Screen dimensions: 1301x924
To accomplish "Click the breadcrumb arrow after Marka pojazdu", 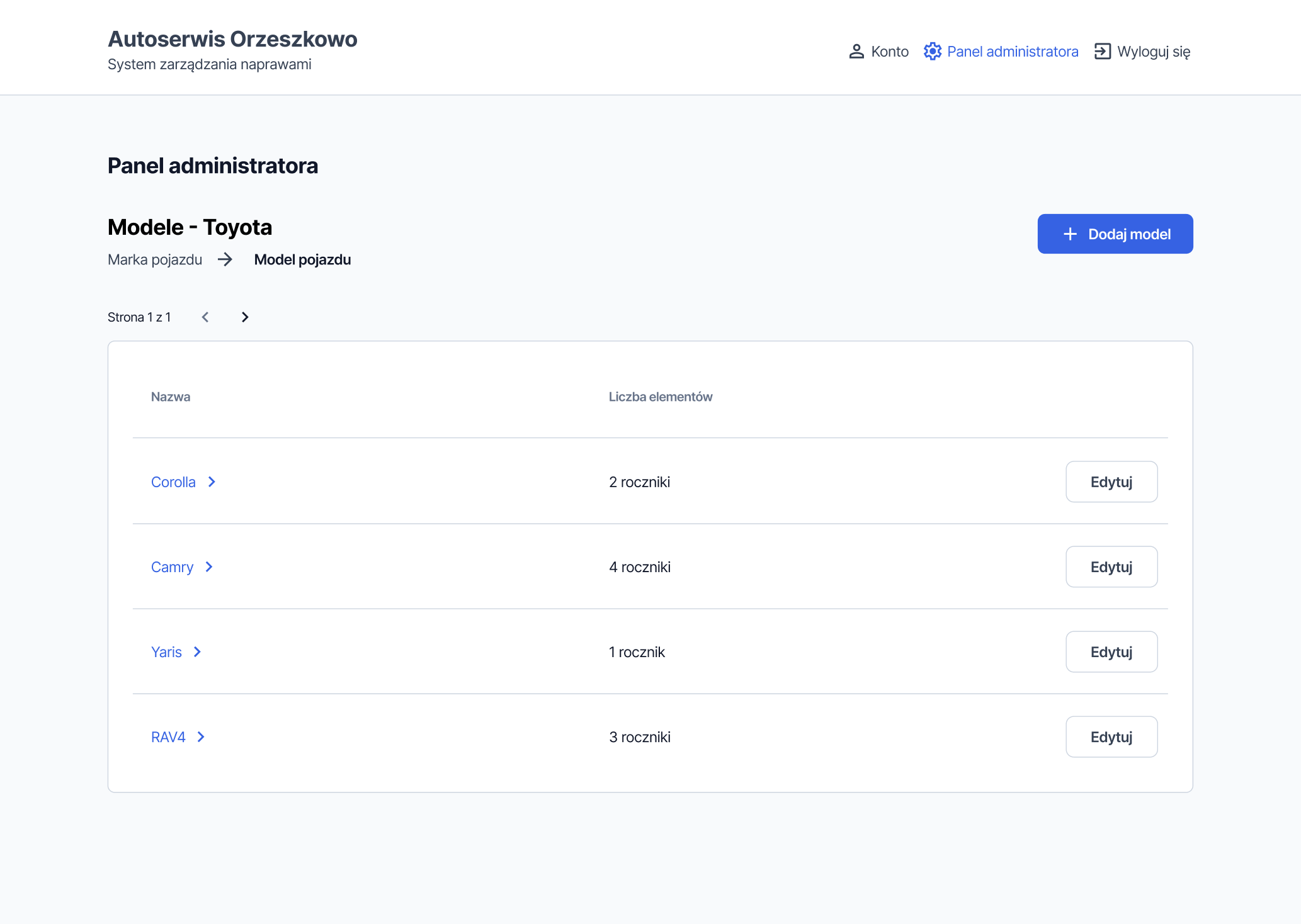I will (225, 259).
